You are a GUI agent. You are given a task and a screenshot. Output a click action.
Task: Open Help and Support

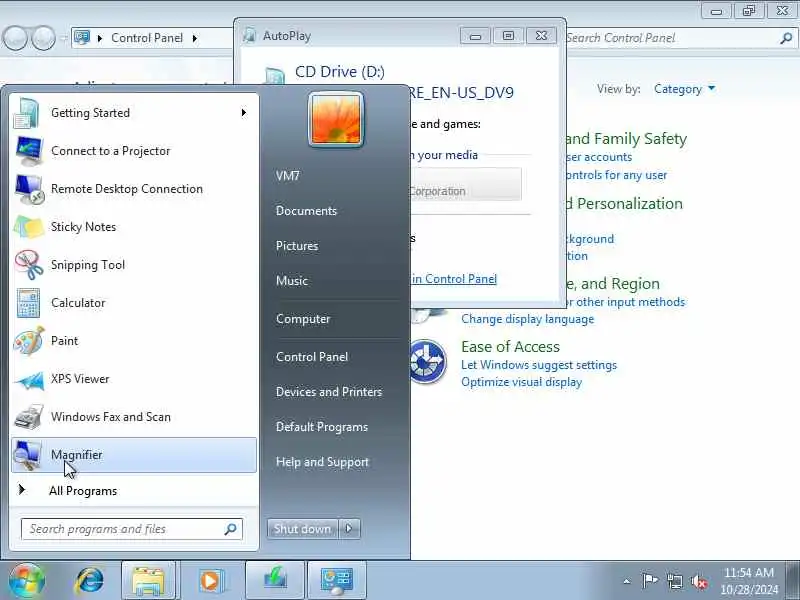tap(322, 462)
